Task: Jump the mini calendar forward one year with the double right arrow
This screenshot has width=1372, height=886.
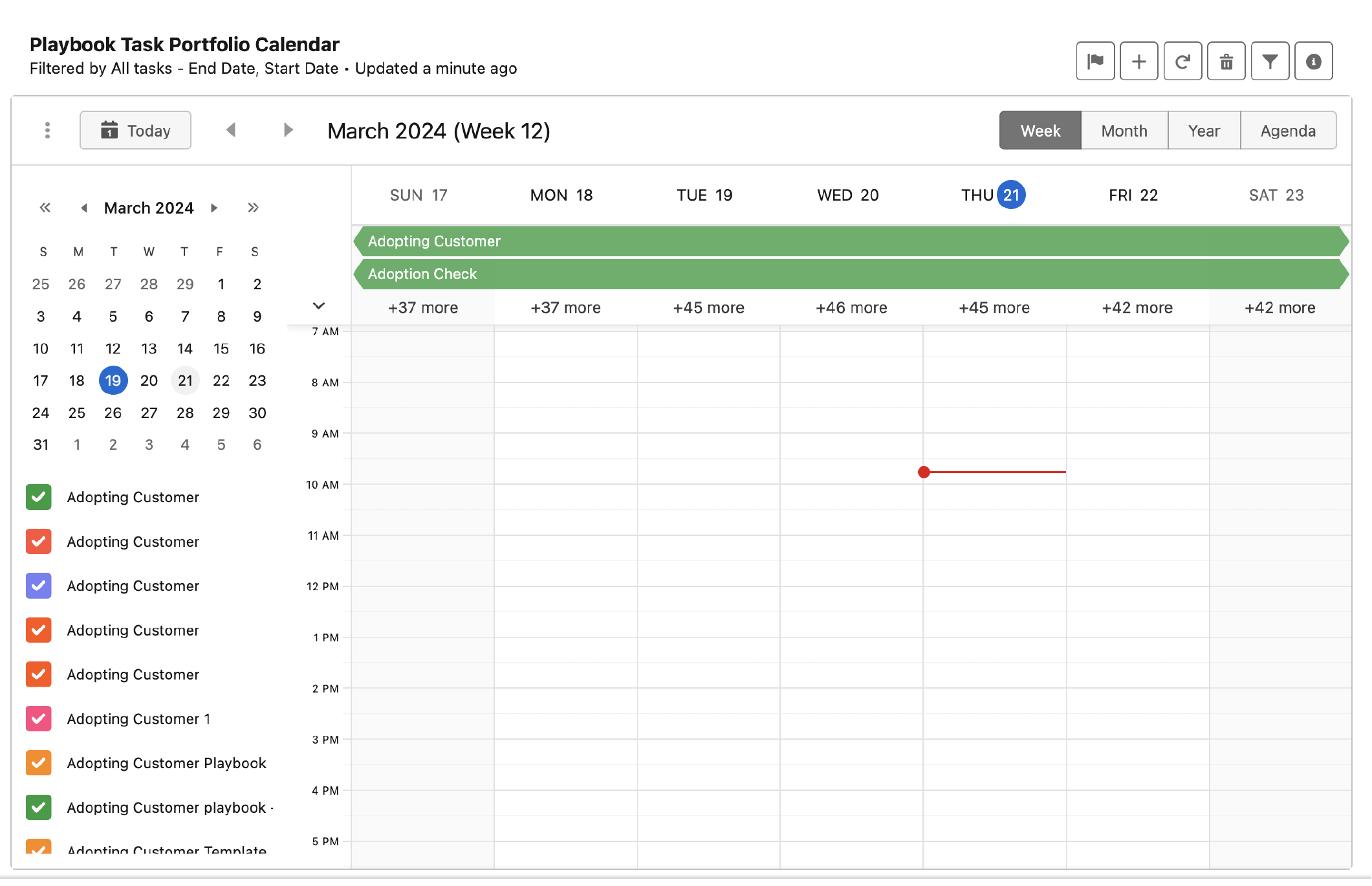Action: coord(253,208)
